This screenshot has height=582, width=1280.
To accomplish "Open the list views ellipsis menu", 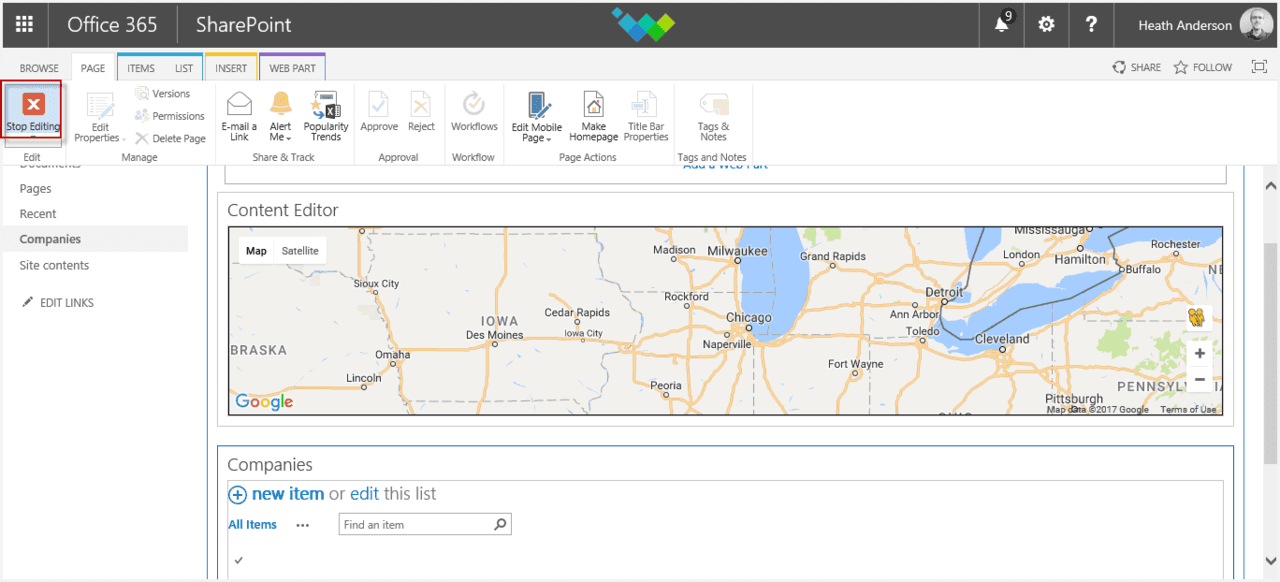I will click(x=303, y=524).
